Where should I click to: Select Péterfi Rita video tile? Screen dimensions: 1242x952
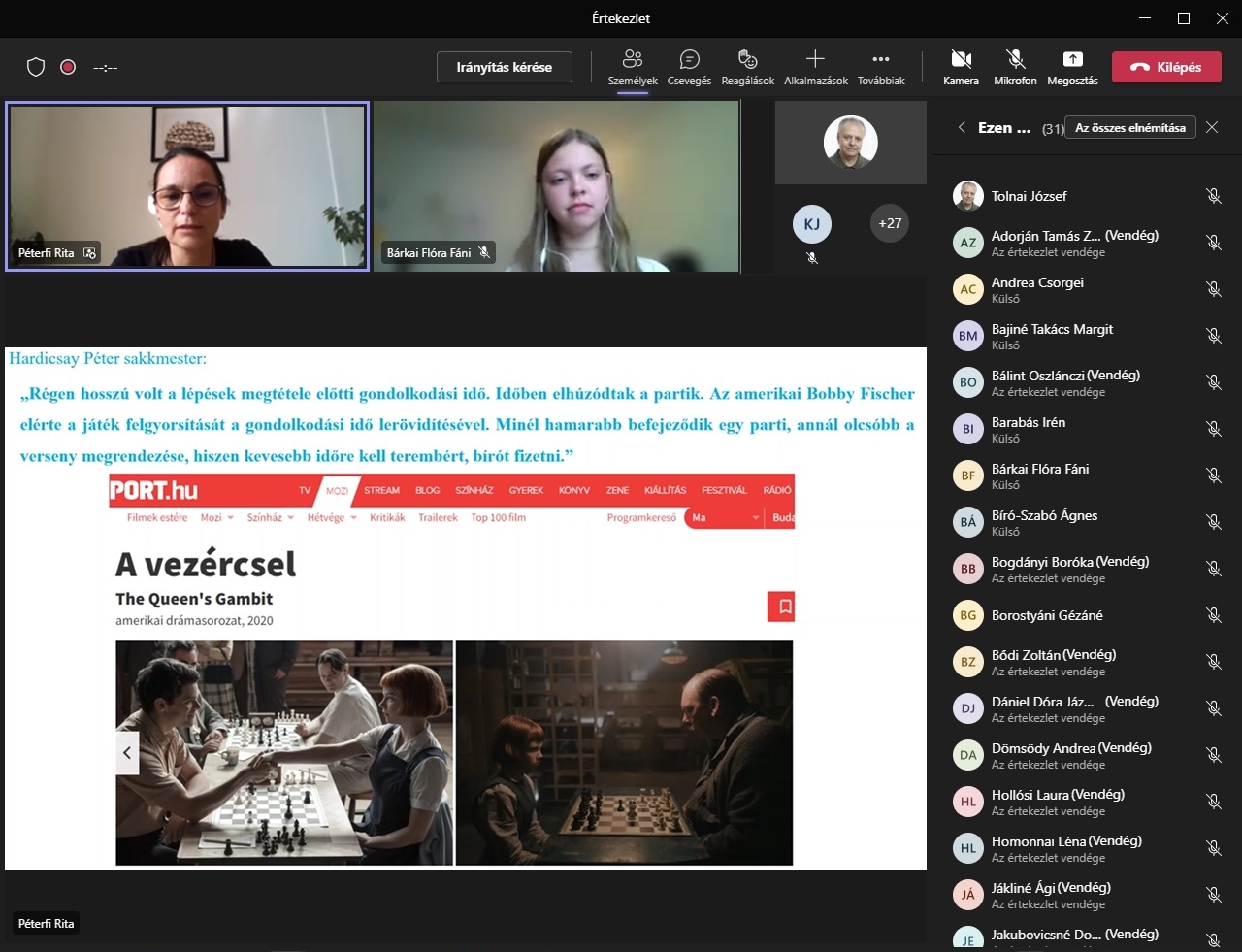(187, 186)
